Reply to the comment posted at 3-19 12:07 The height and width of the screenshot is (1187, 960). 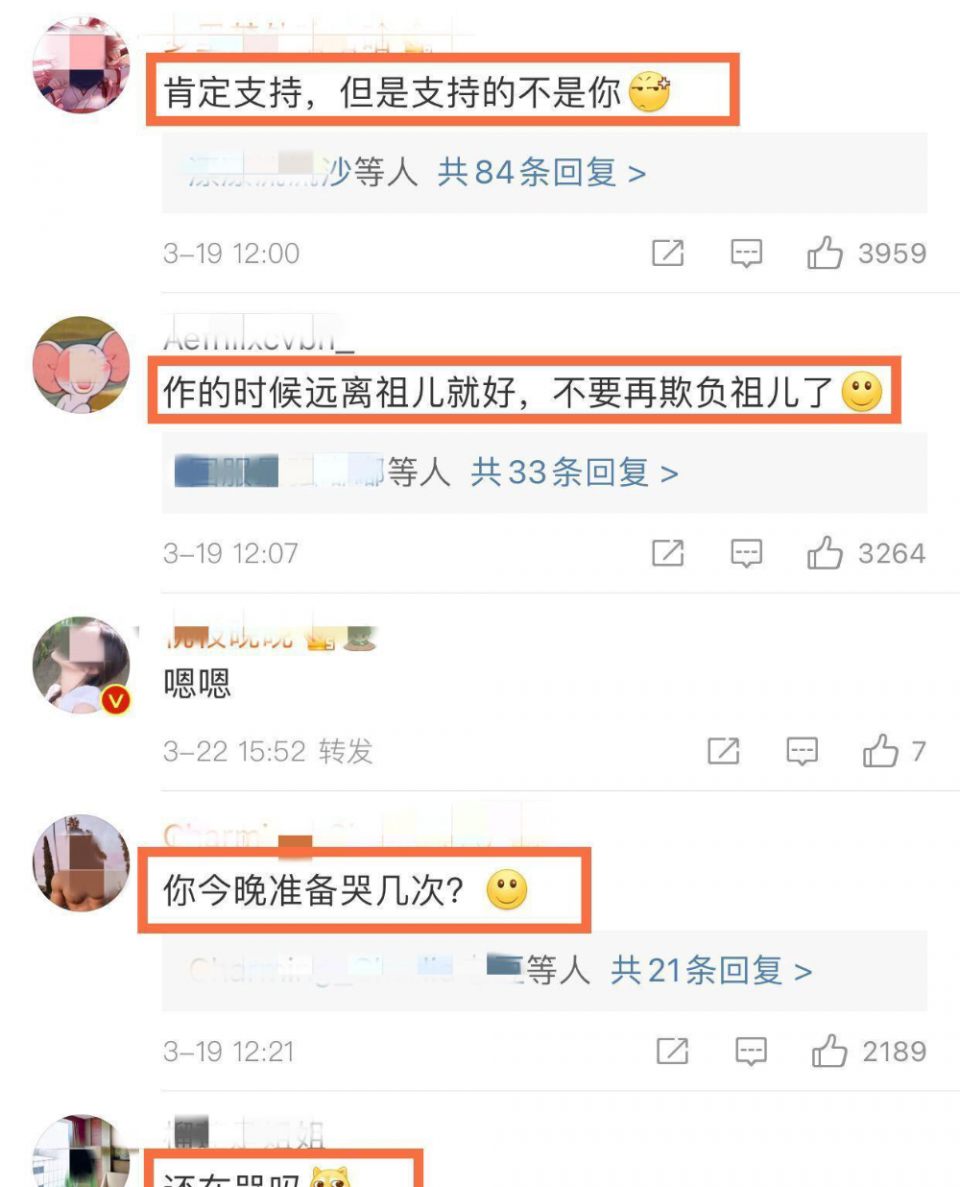point(746,553)
